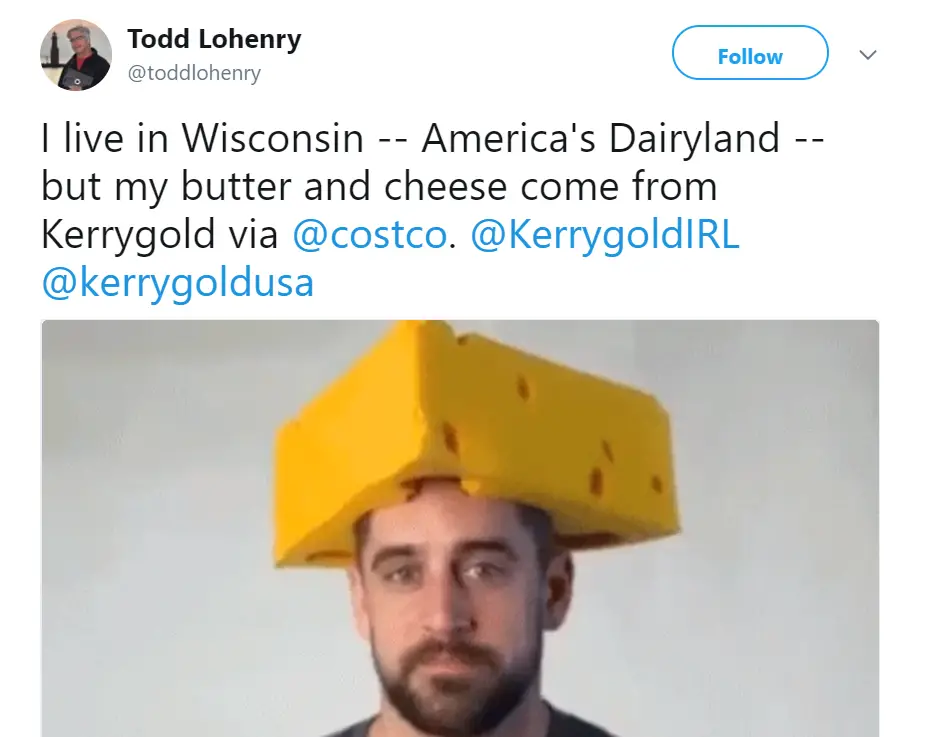The height and width of the screenshot is (737, 938).
Task: Go to the @kerrygoldusa mention
Action: point(178,282)
